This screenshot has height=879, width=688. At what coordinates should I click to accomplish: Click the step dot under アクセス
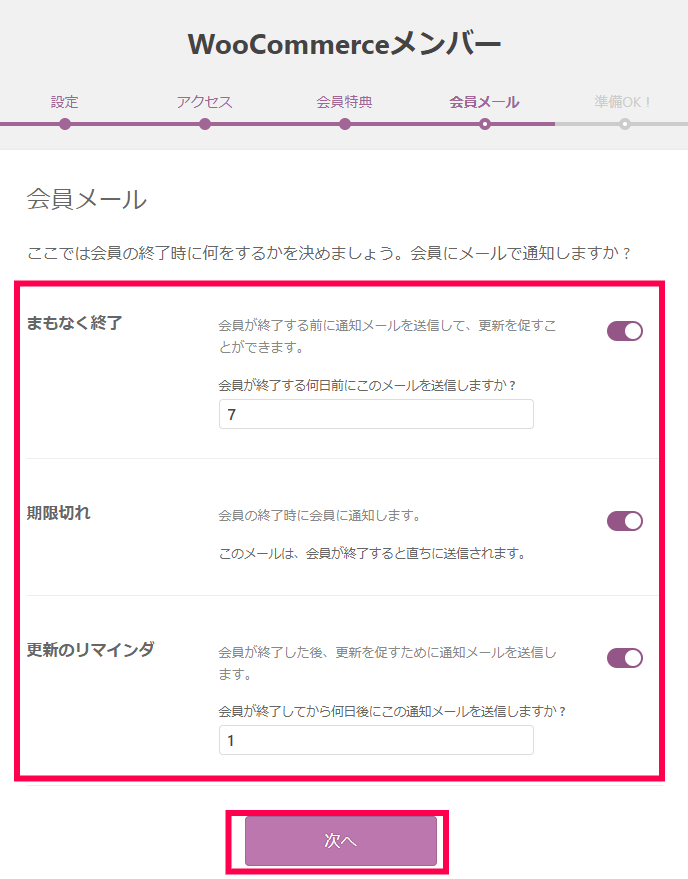pyautogui.click(x=205, y=124)
